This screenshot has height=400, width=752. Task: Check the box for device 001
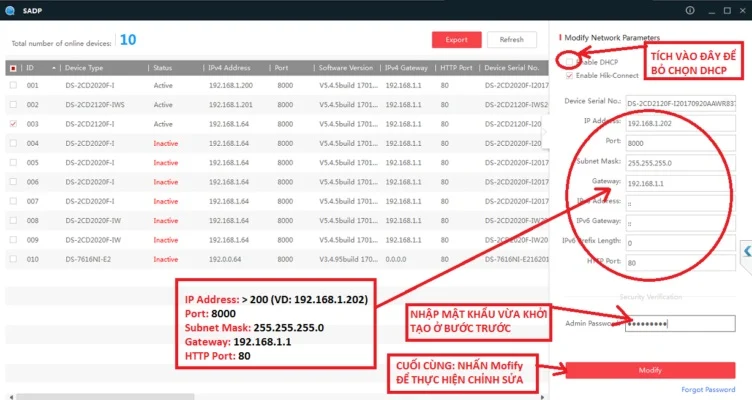point(13,85)
